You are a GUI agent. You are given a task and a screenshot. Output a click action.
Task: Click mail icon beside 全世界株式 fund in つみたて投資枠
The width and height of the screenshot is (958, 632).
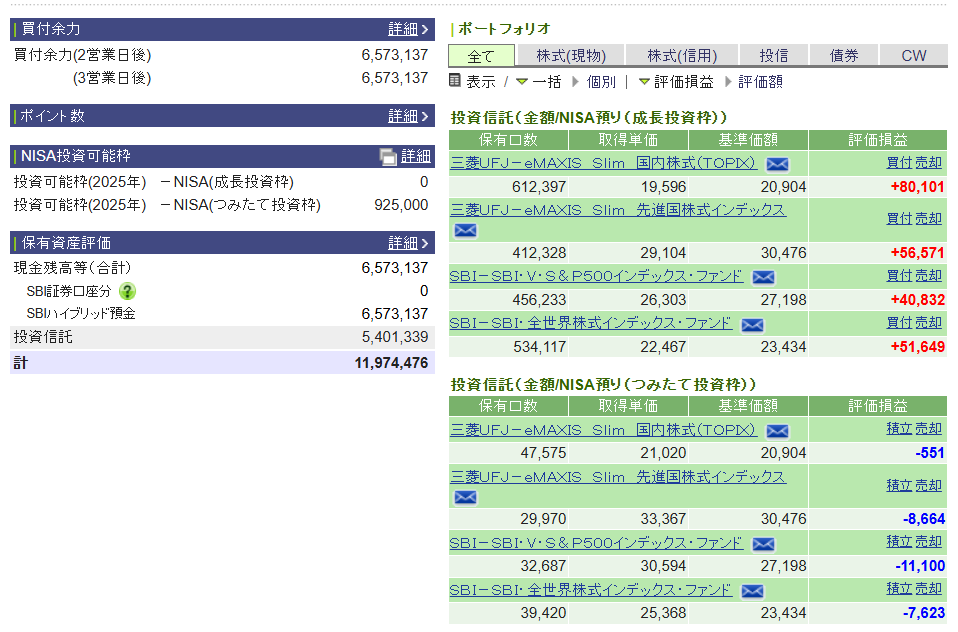point(752,591)
